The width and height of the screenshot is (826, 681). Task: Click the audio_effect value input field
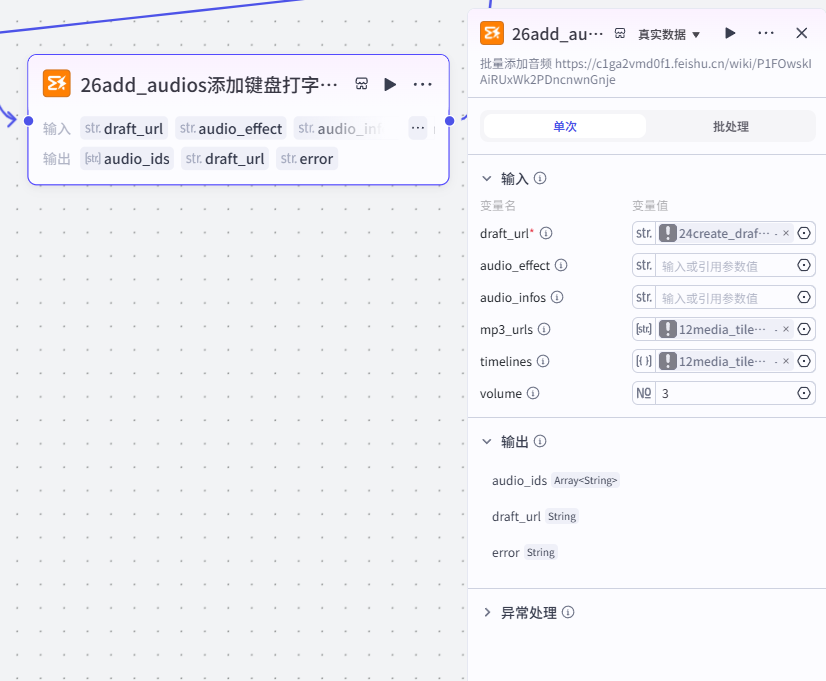coord(725,266)
